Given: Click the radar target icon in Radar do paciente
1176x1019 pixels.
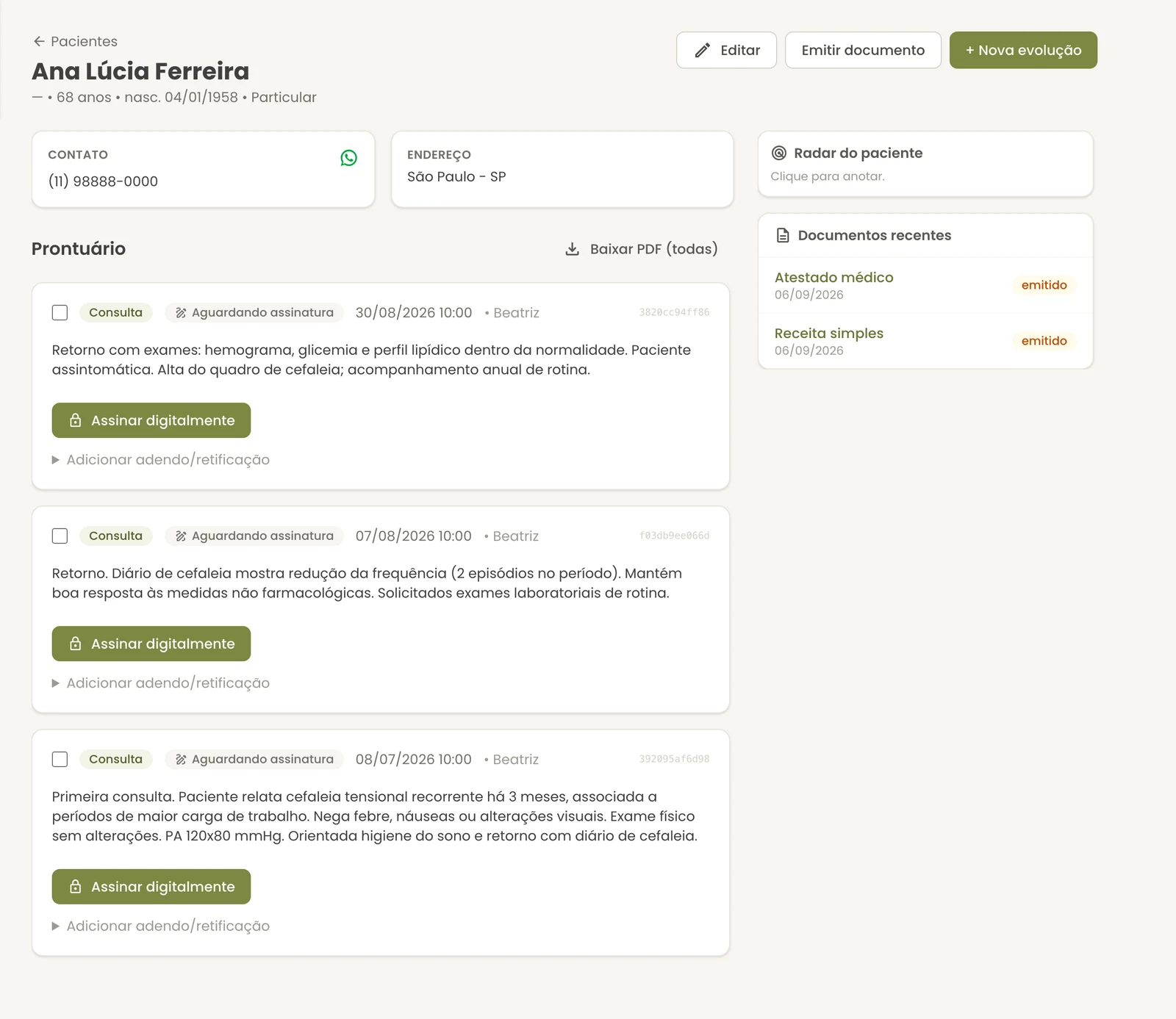Looking at the screenshot, I should tap(779, 153).
